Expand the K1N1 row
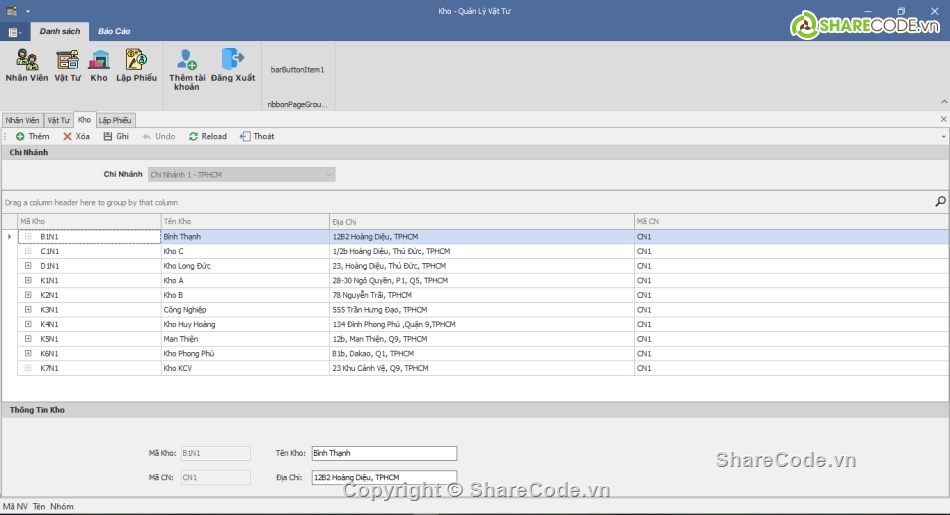Screen dimensions: 950x515 point(28,280)
